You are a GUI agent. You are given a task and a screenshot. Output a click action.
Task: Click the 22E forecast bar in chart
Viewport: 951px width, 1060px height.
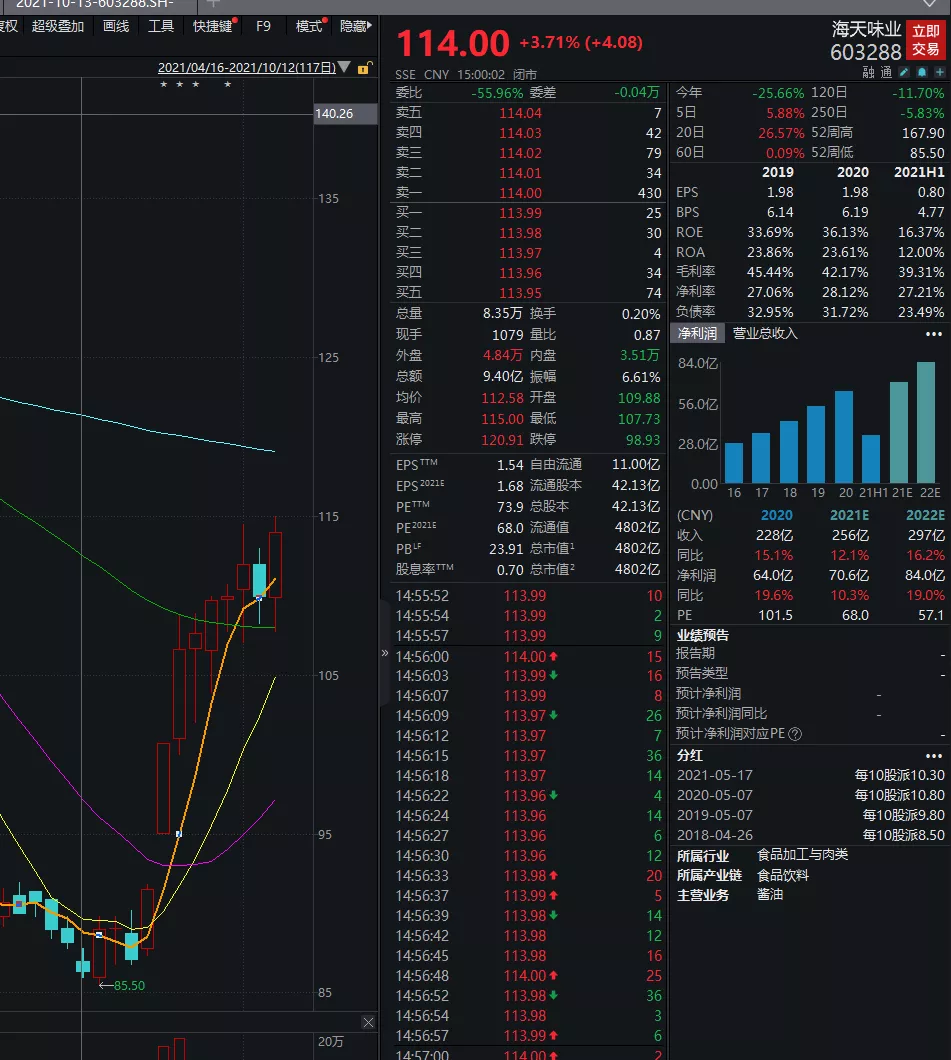[x=926, y=422]
